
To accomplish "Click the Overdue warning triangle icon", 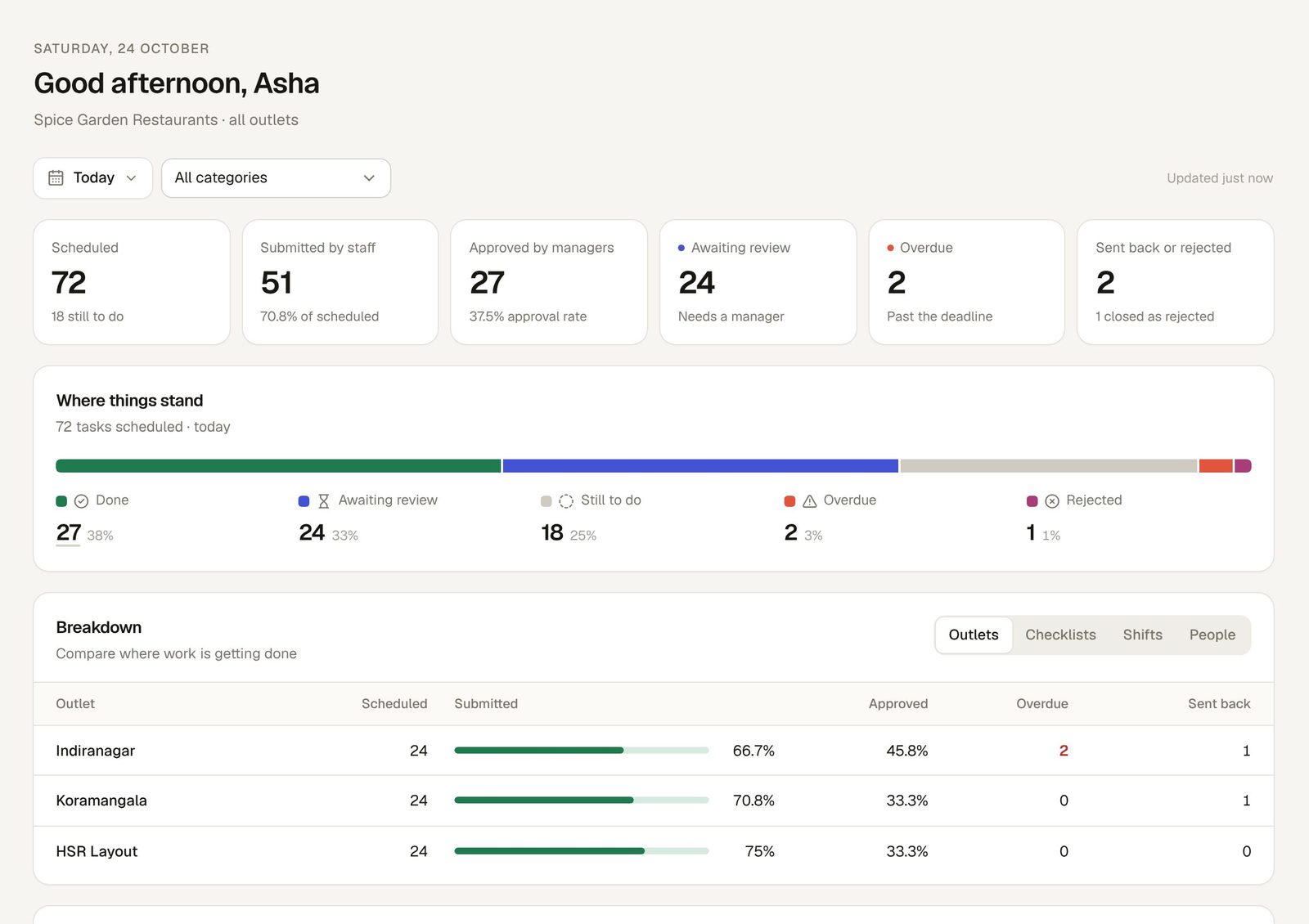I will (x=809, y=501).
